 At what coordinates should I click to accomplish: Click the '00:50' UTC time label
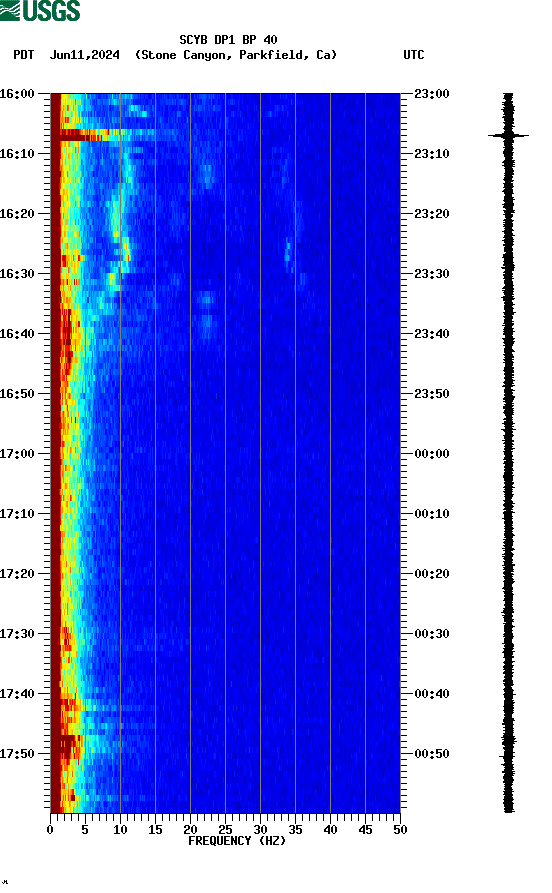coord(432,753)
